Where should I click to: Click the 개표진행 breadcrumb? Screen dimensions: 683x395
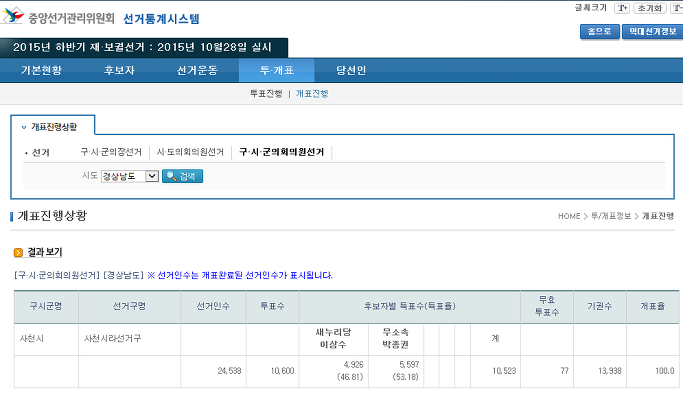(658, 216)
